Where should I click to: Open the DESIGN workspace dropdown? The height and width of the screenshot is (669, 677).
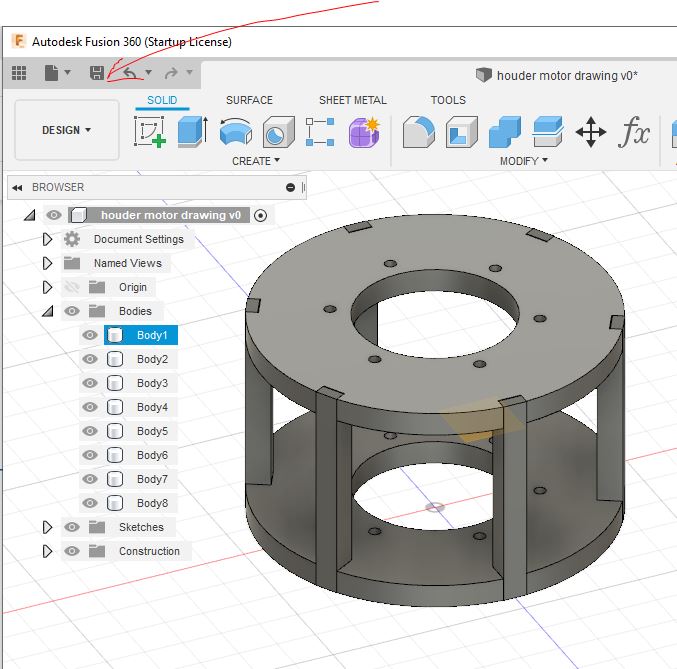pos(66,130)
